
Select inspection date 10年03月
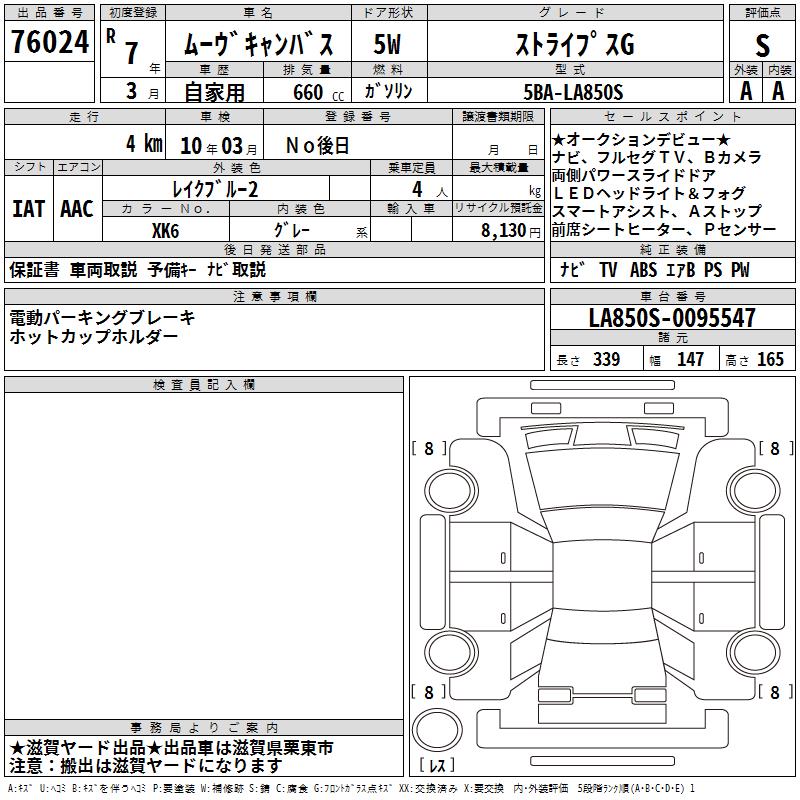pos(219,146)
